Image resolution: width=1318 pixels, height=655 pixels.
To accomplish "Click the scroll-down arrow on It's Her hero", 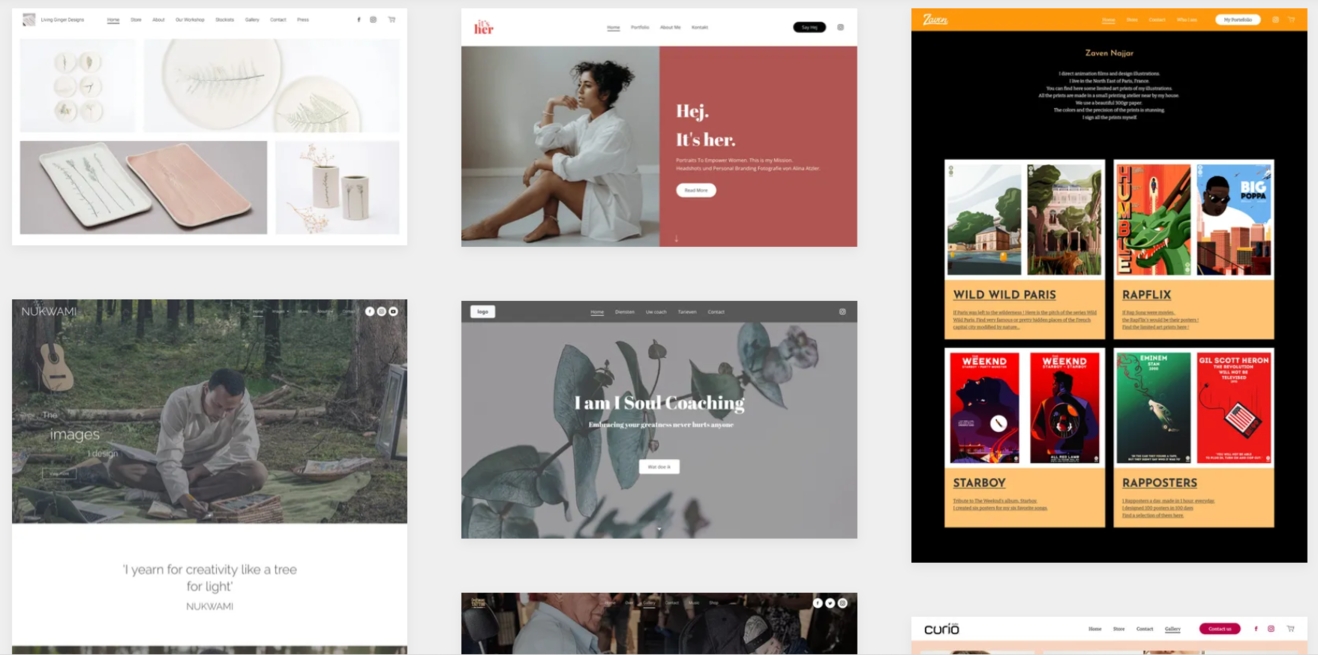I will tap(678, 239).
